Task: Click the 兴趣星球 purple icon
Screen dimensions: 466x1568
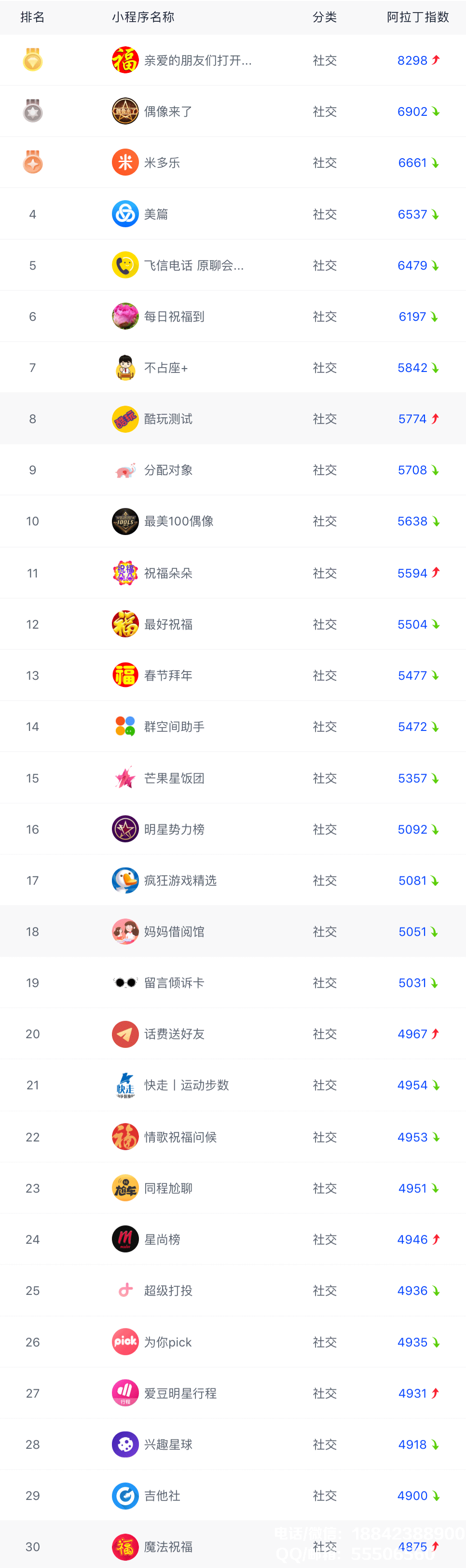Action: (x=125, y=1444)
